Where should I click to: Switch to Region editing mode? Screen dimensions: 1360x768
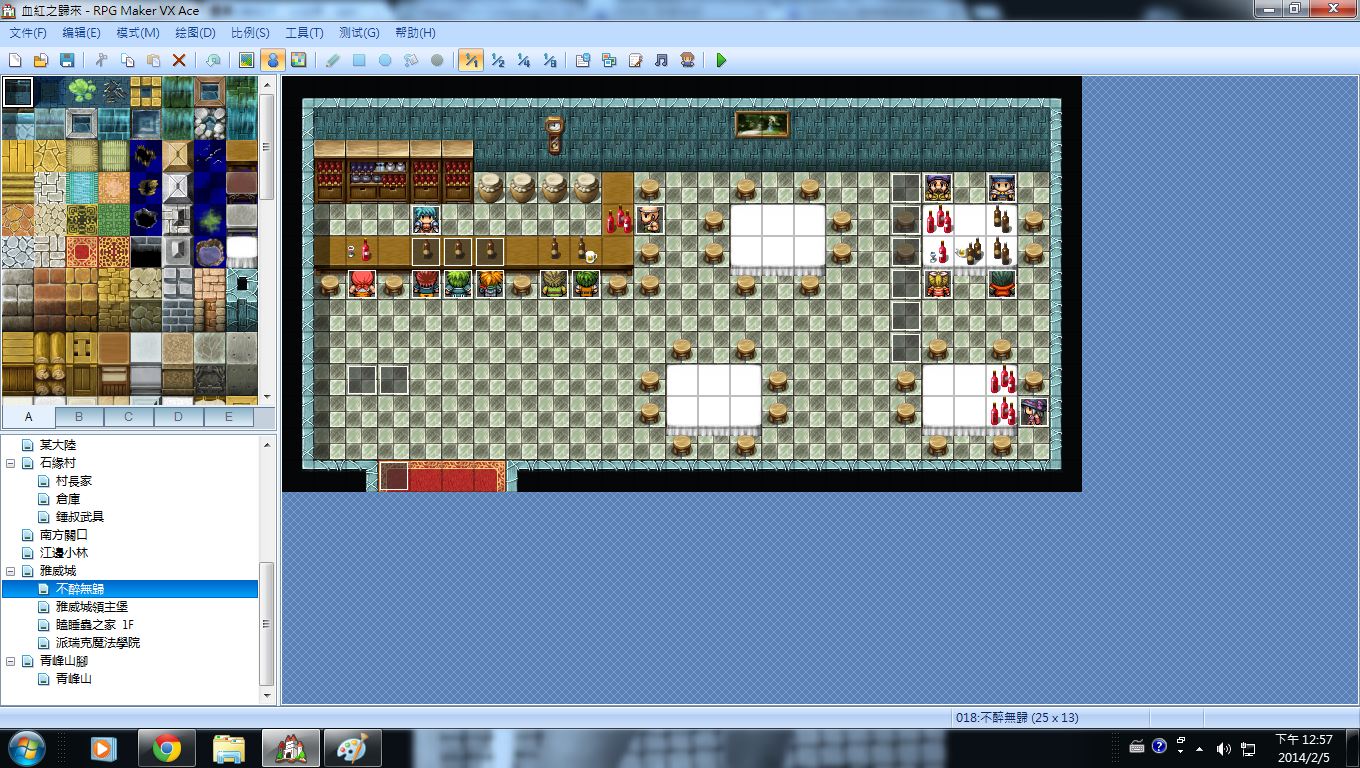(298, 60)
